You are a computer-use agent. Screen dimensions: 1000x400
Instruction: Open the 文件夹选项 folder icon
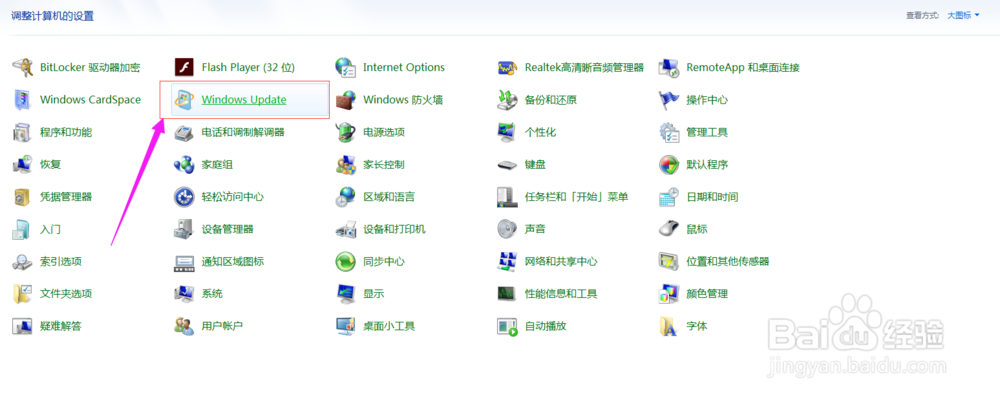coord(23,294)
